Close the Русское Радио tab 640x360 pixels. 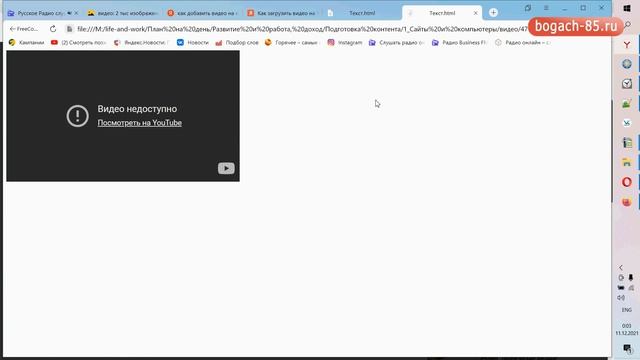76,13
